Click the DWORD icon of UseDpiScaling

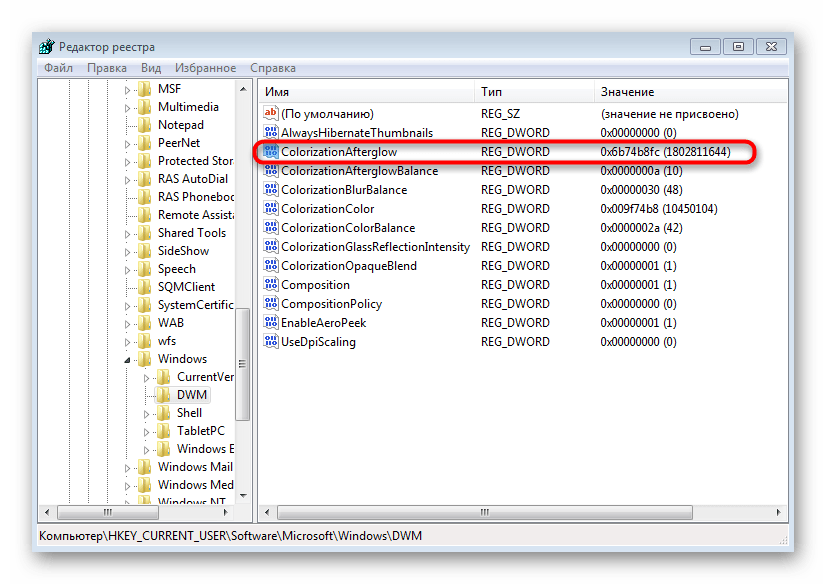pyautogui.click(x=271, y=341)
